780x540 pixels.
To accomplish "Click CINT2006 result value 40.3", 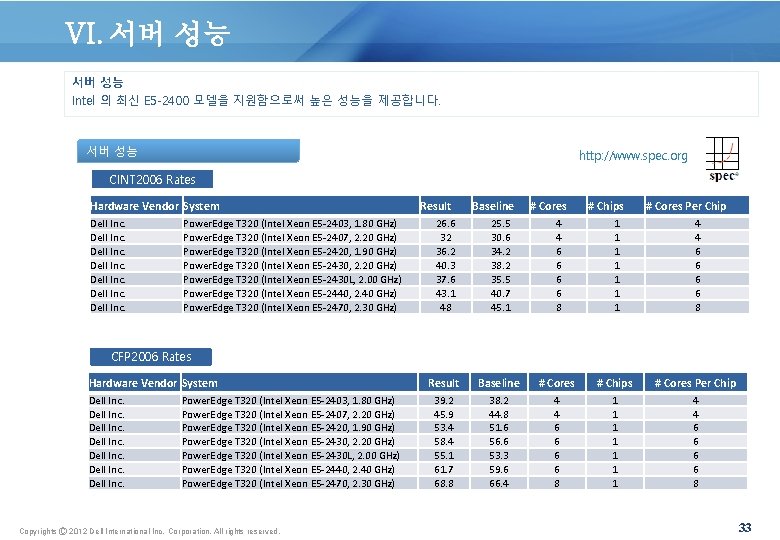I will [446, 266].
